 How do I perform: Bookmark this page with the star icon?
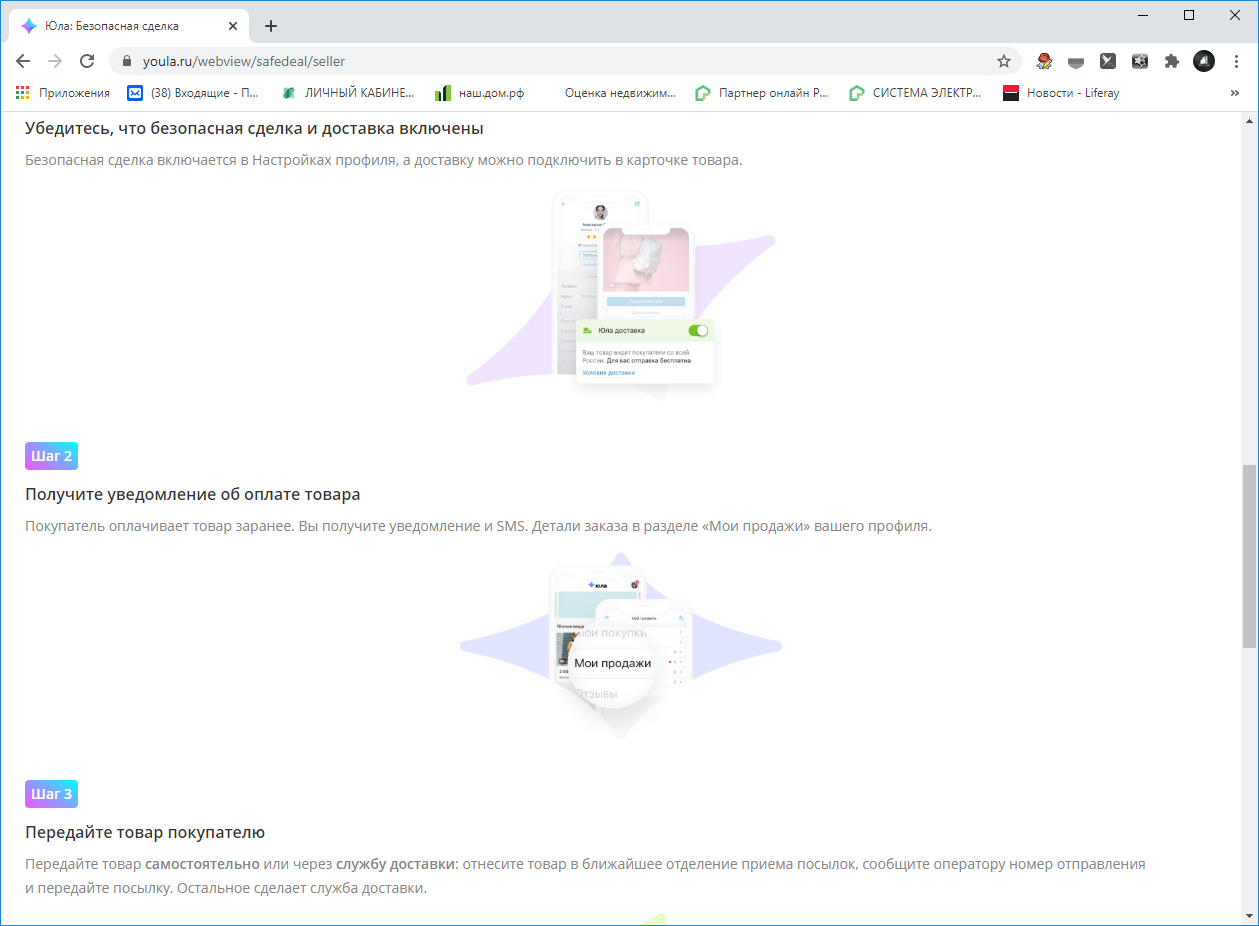click(x=1004, y=61)
